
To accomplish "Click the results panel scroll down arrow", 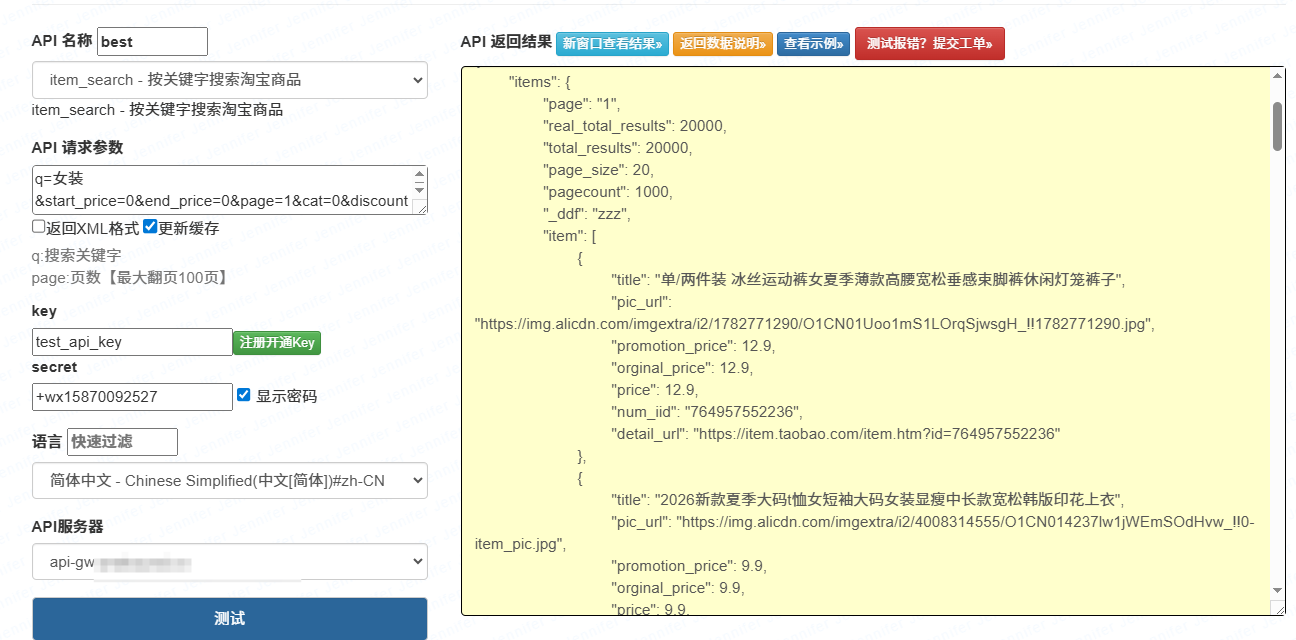I will (x=1277, y=591).
